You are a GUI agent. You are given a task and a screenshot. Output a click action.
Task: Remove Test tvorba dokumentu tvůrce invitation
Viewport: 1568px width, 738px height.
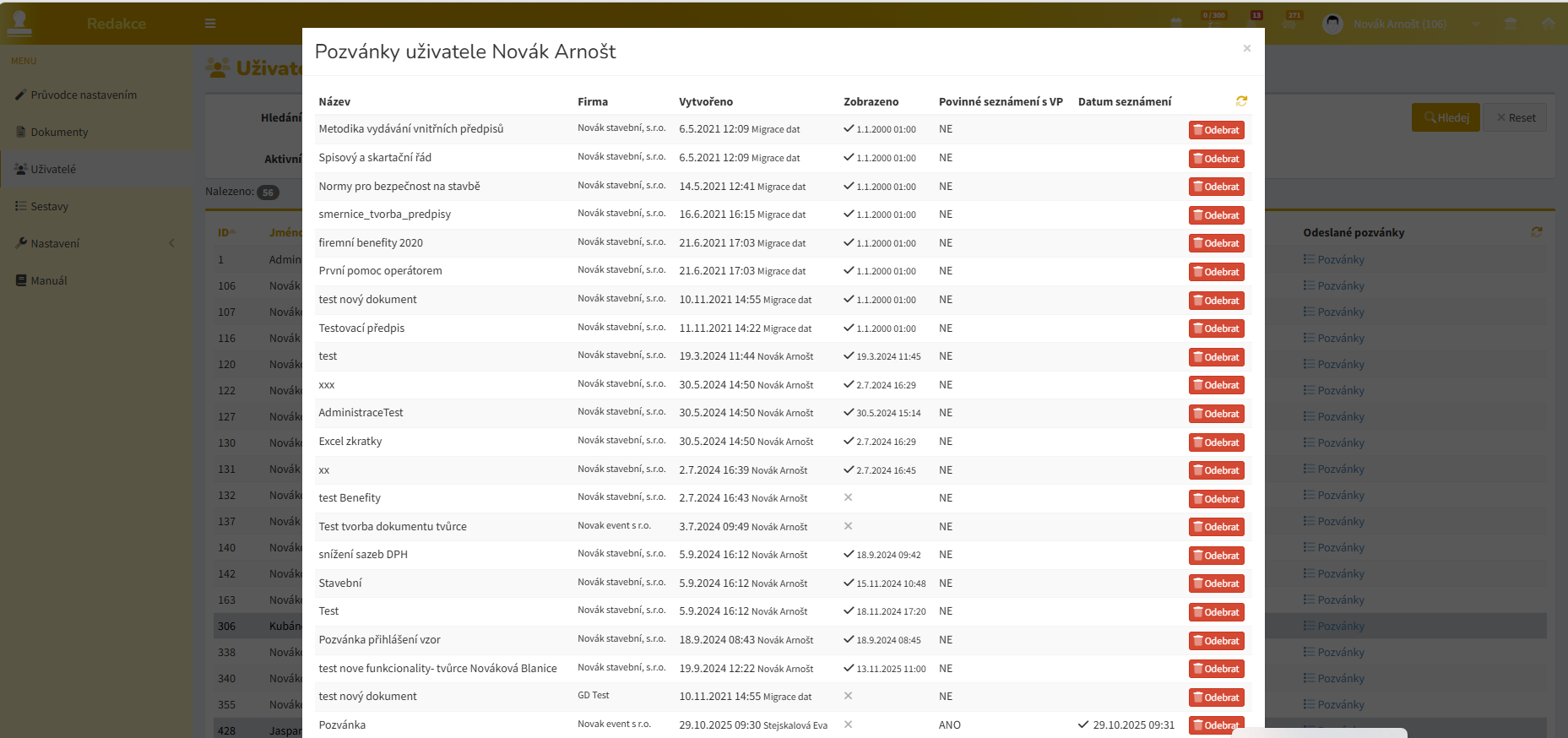click(x=1216, y=527)
